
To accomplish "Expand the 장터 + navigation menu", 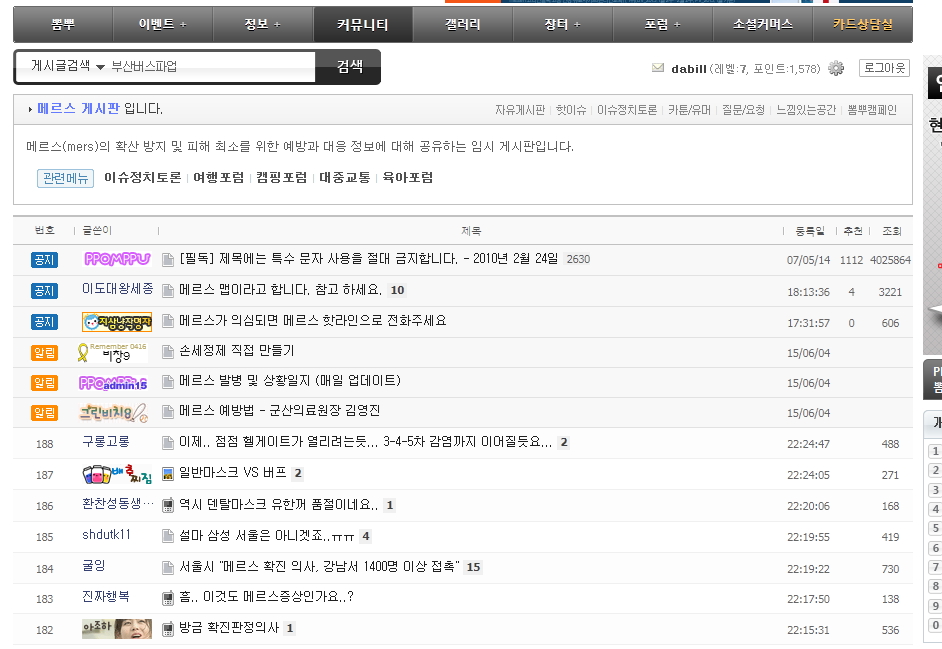I will [x=562, y=24].
